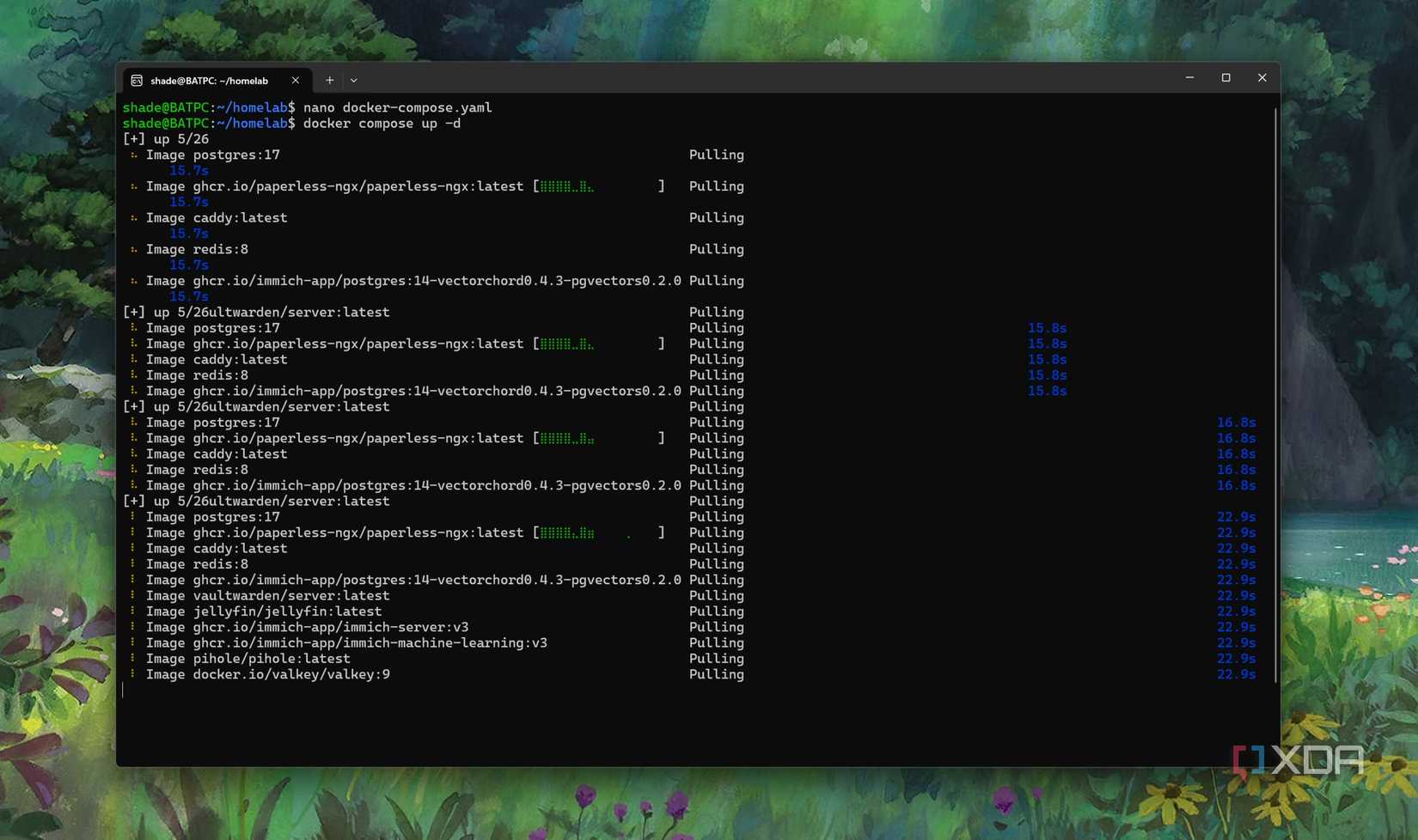Click Pulling status on the valkey:9 row
The height and width of the screenshot is (840, 1418).
tap(717, 674)
